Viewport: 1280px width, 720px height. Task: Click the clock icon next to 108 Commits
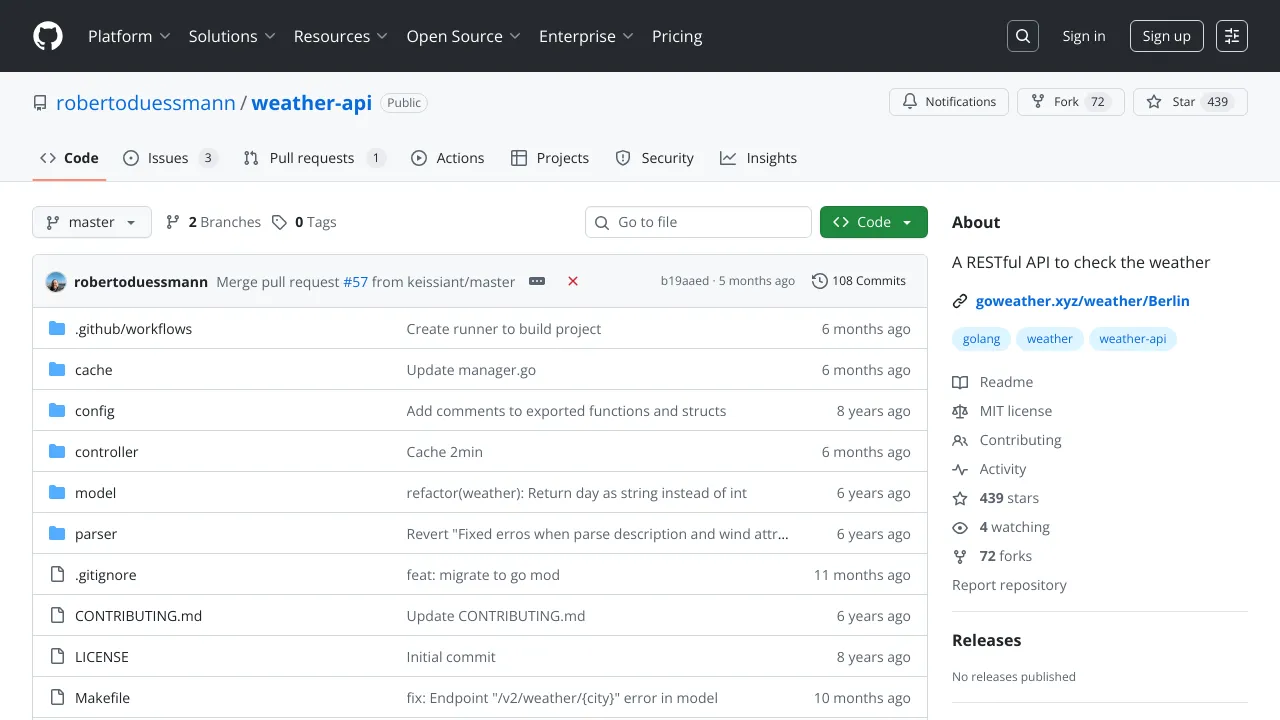pos(820,281)
